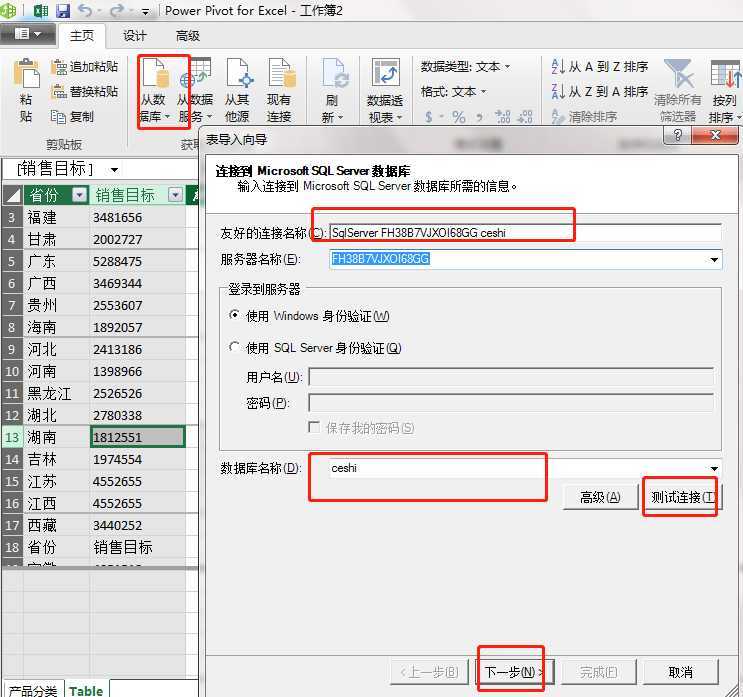Image resolution: width=743 pixels, height=697 pixels.
Task: Sort 从 A 到 Z (A to Z)
Action: click(599, 67)
